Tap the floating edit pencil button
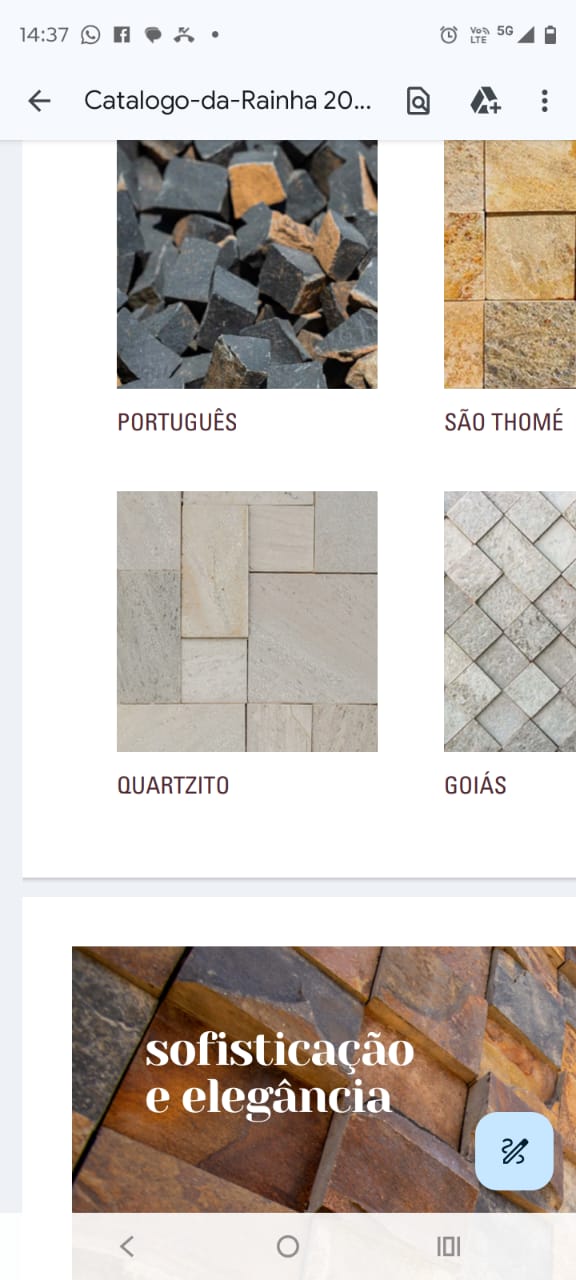576x1280 pixels. tap(514, 1151)
